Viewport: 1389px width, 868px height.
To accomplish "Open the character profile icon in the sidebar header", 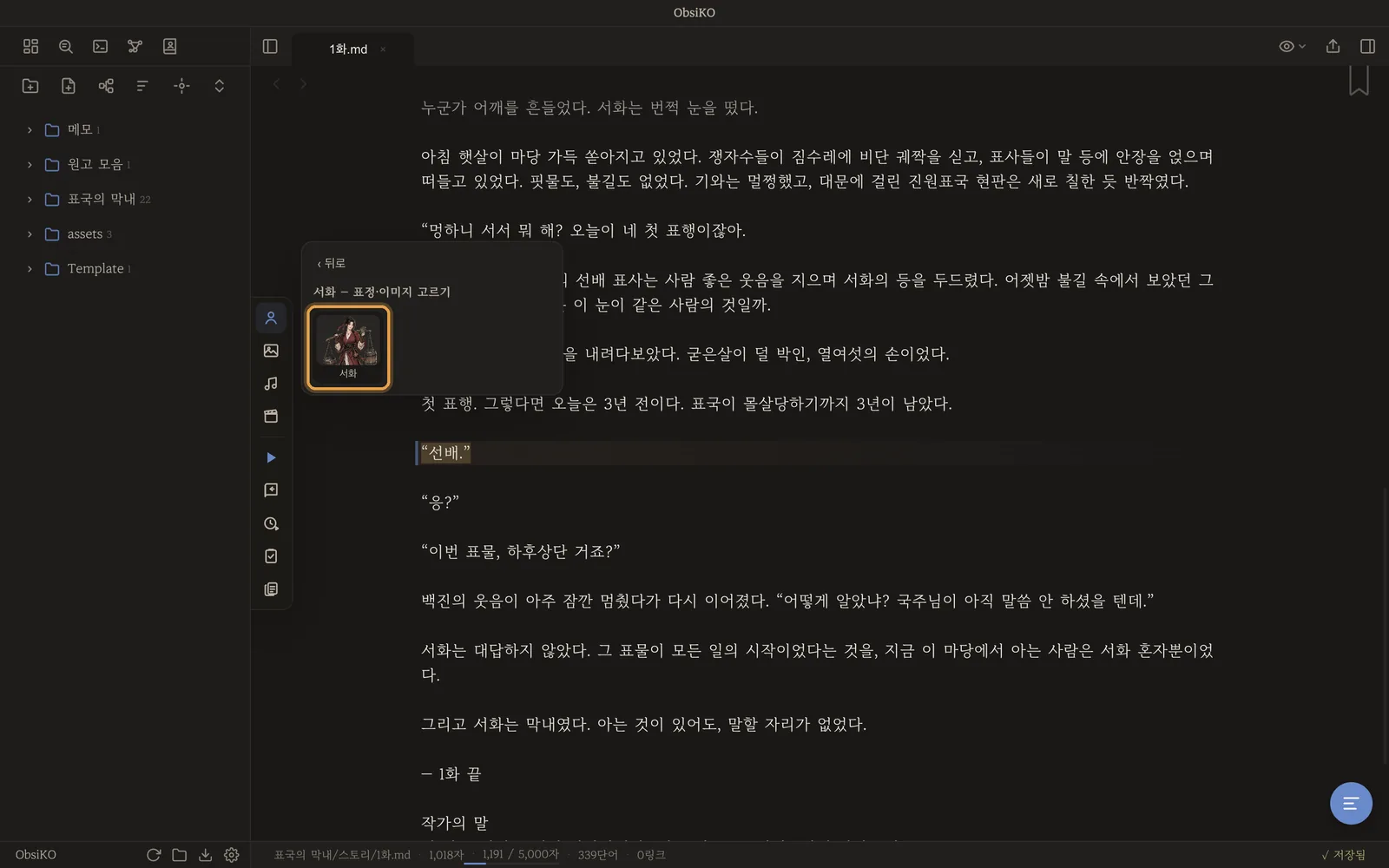I will (x=170, y=47).
